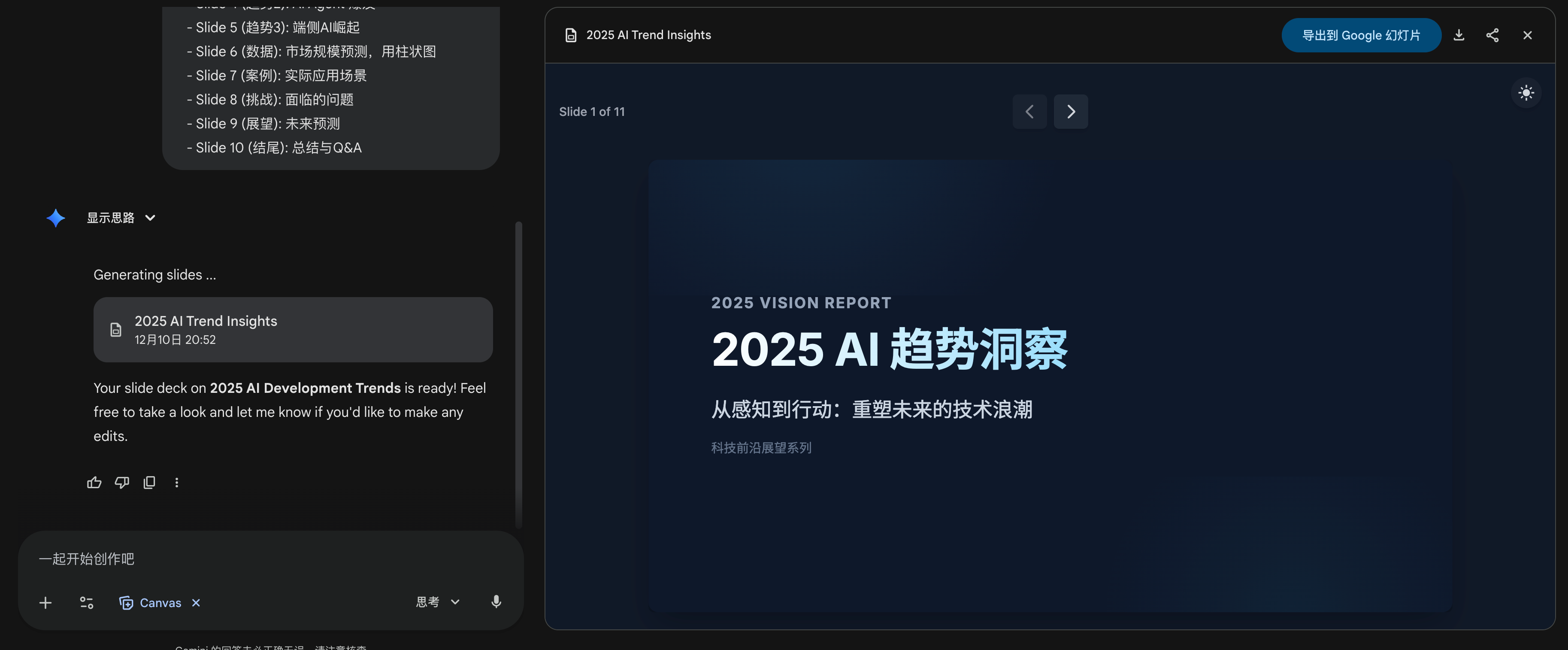This screenshot has width=1568, height=650.
Task: Click the microphone voice input icon
Action: pyautogui.click(x=496, y=602)
